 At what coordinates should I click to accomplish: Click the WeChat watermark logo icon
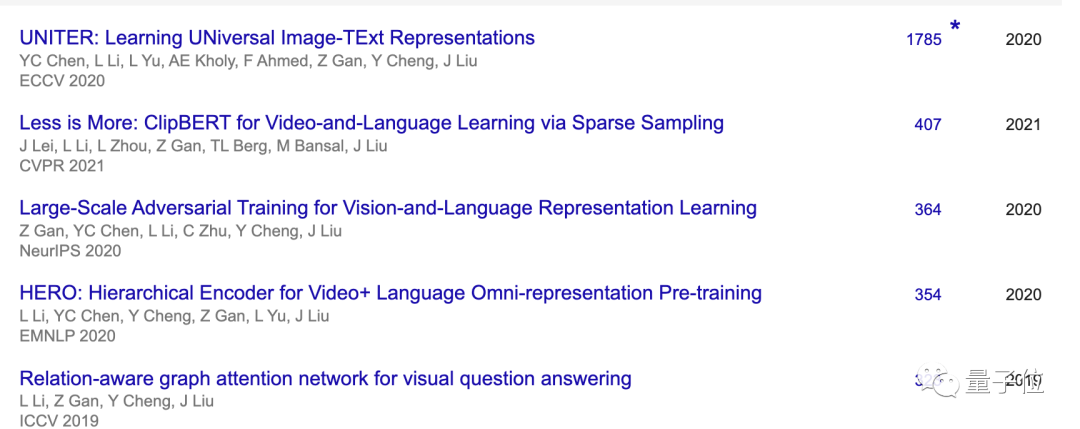tap(940, 382)
